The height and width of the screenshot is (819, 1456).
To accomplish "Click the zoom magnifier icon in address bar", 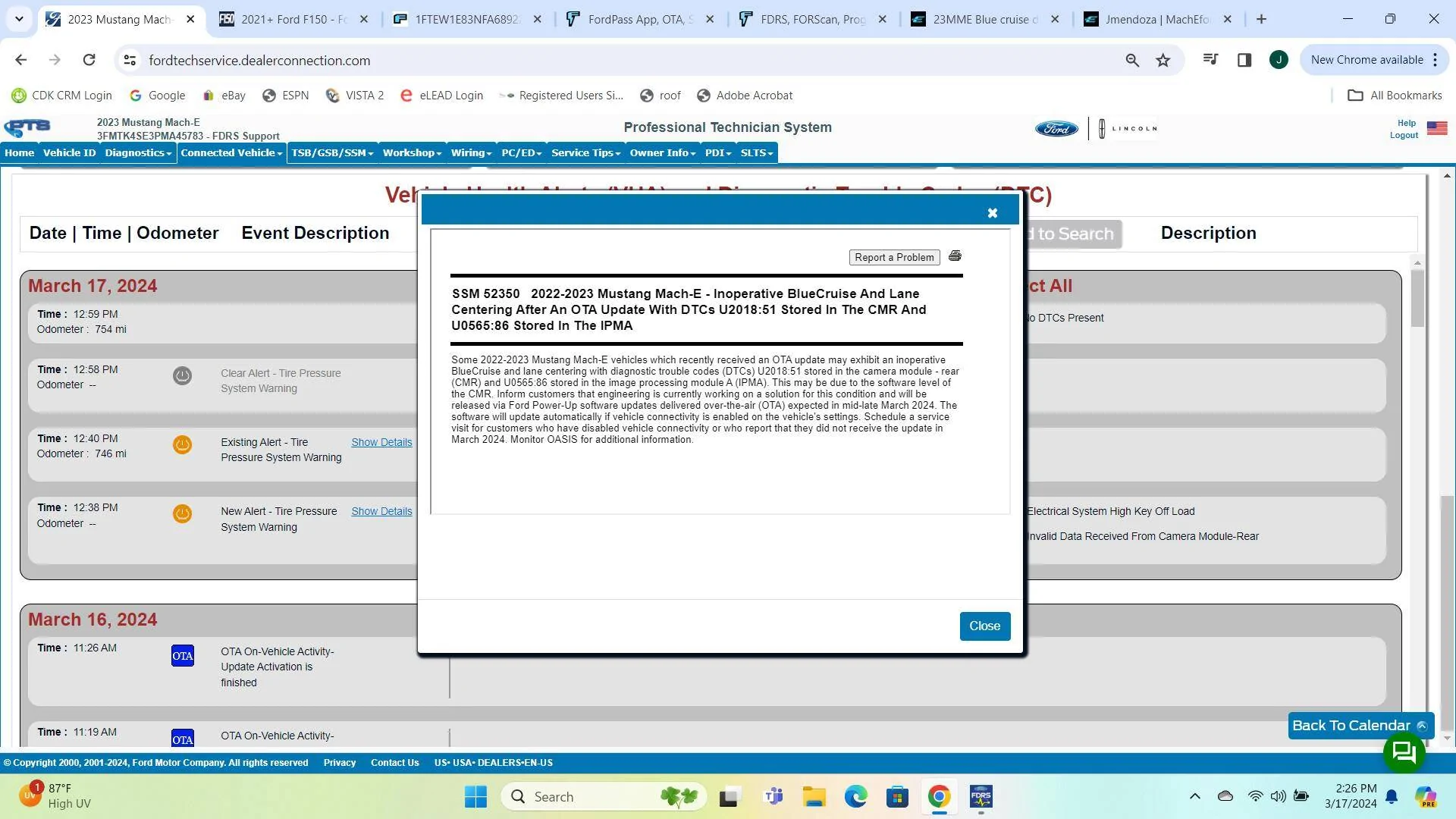I will click(x=1131, y=61).
